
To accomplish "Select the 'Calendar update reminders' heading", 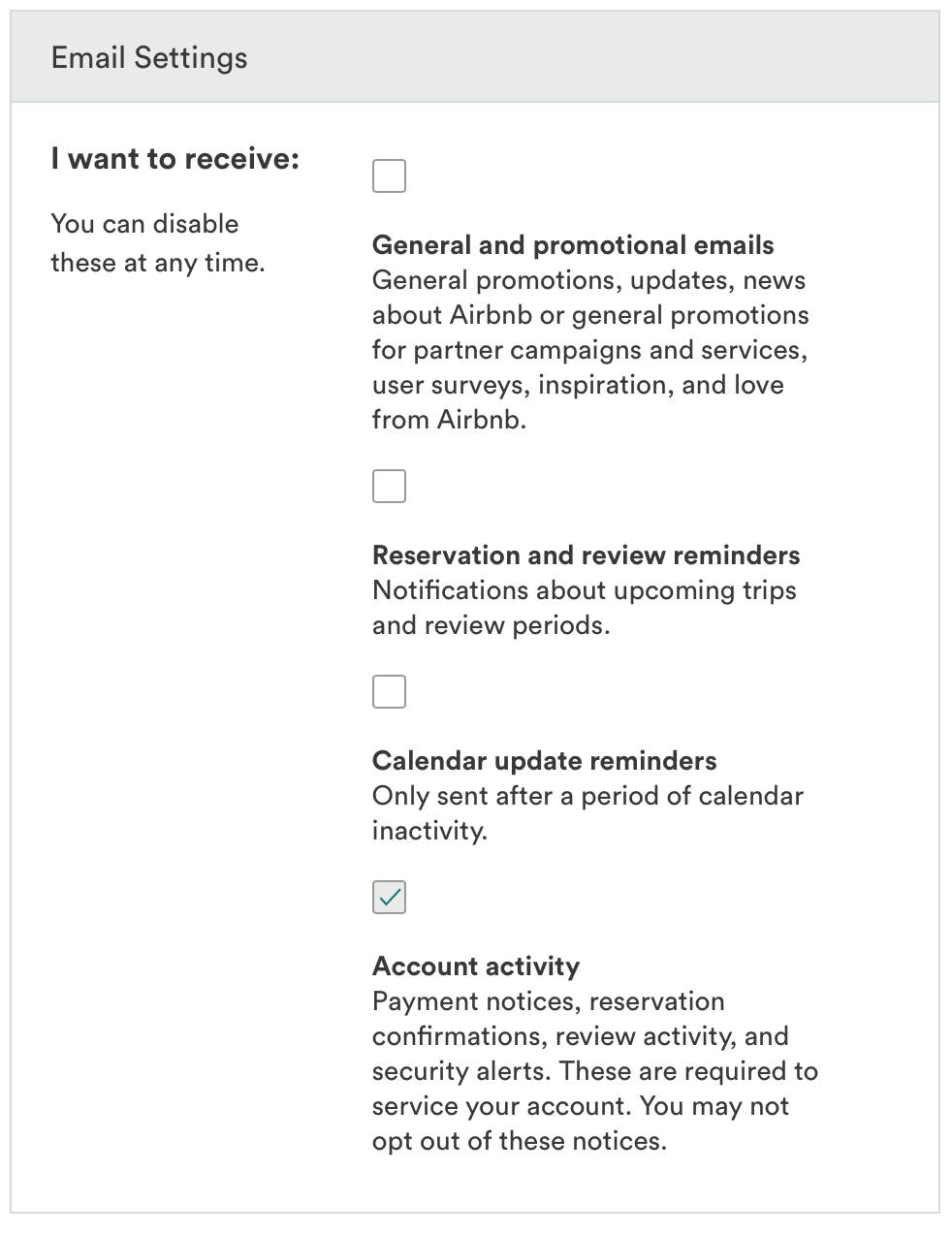I will [544, 761].
